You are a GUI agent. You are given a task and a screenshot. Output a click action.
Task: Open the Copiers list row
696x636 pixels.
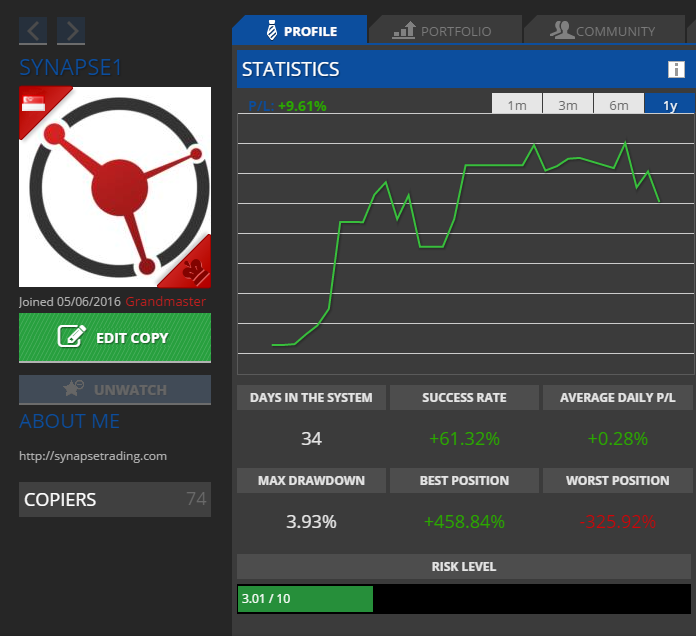click(115, 499)
